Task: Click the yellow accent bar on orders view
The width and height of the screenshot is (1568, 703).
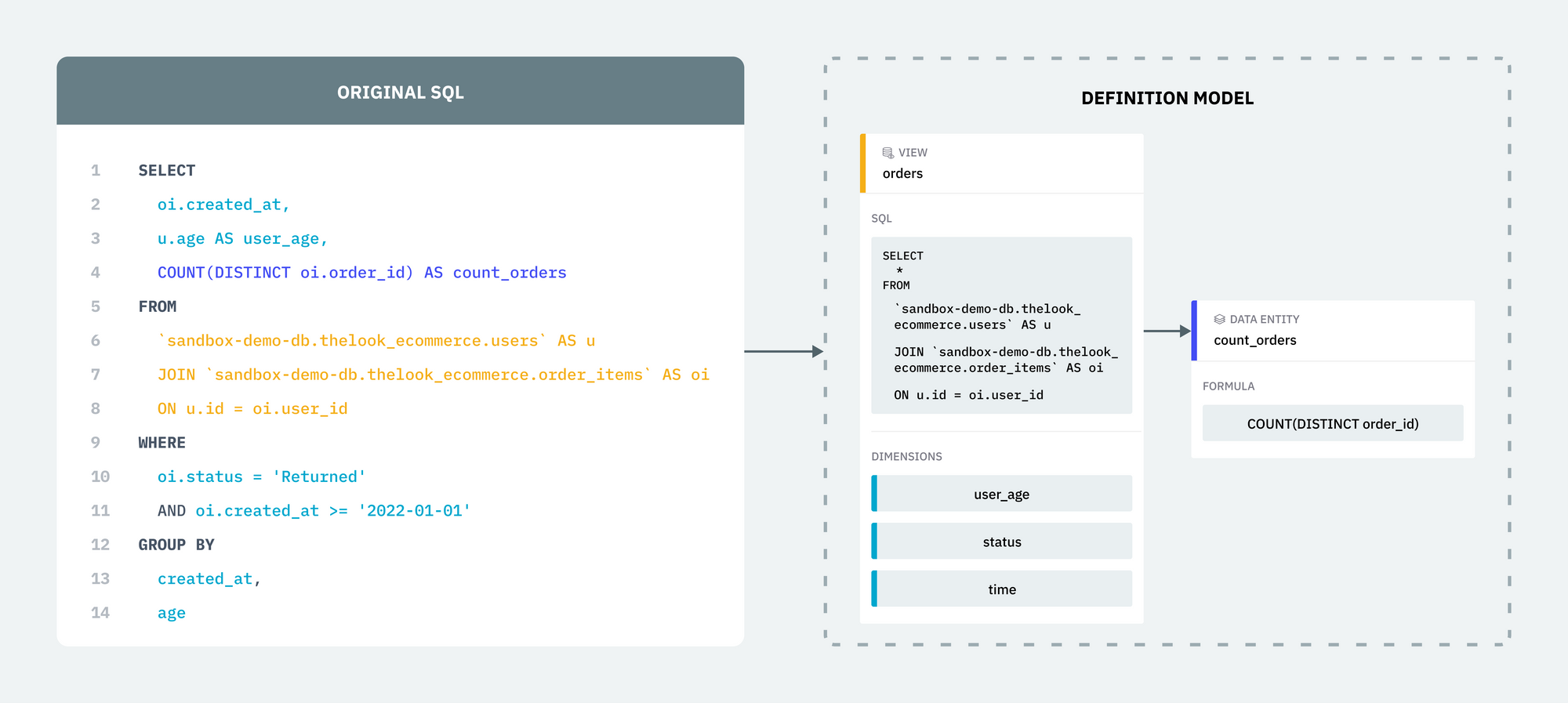Action: pos(863,163)
